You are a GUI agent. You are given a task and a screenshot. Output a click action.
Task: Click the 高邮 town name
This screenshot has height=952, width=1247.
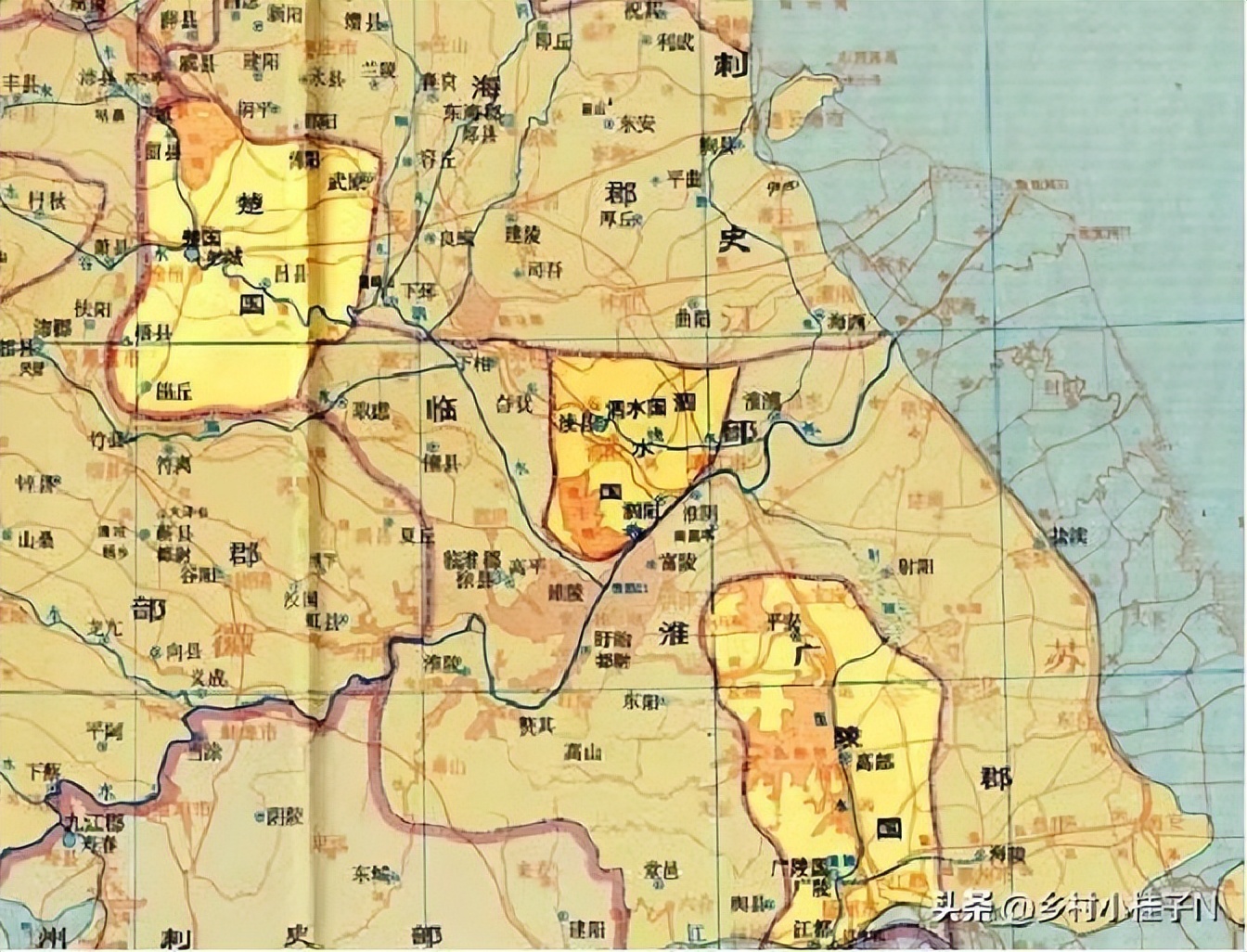[874, 762]
